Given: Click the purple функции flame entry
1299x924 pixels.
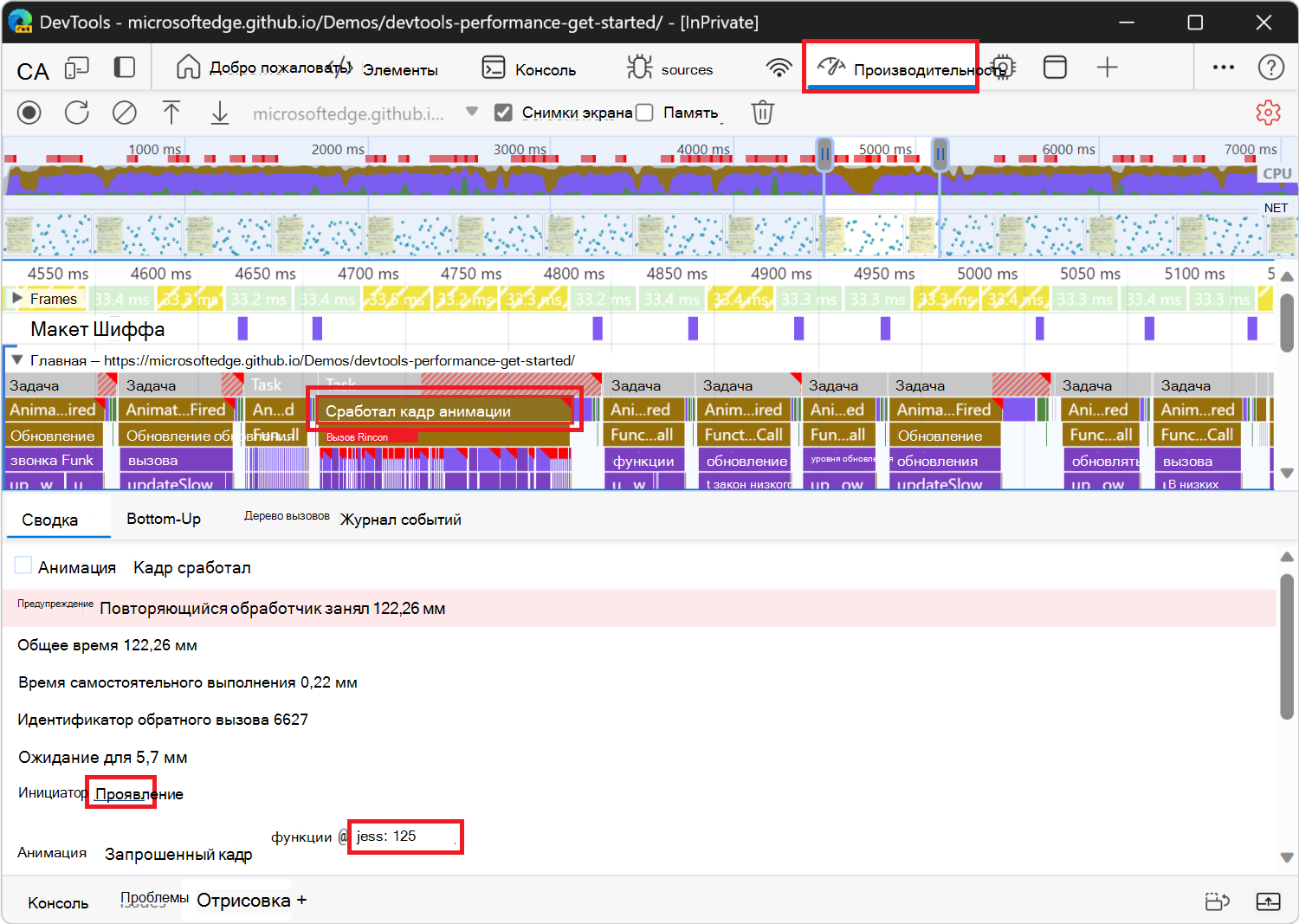Looking at the screenshot, I should pyautogui.click(x=644, y=461).
